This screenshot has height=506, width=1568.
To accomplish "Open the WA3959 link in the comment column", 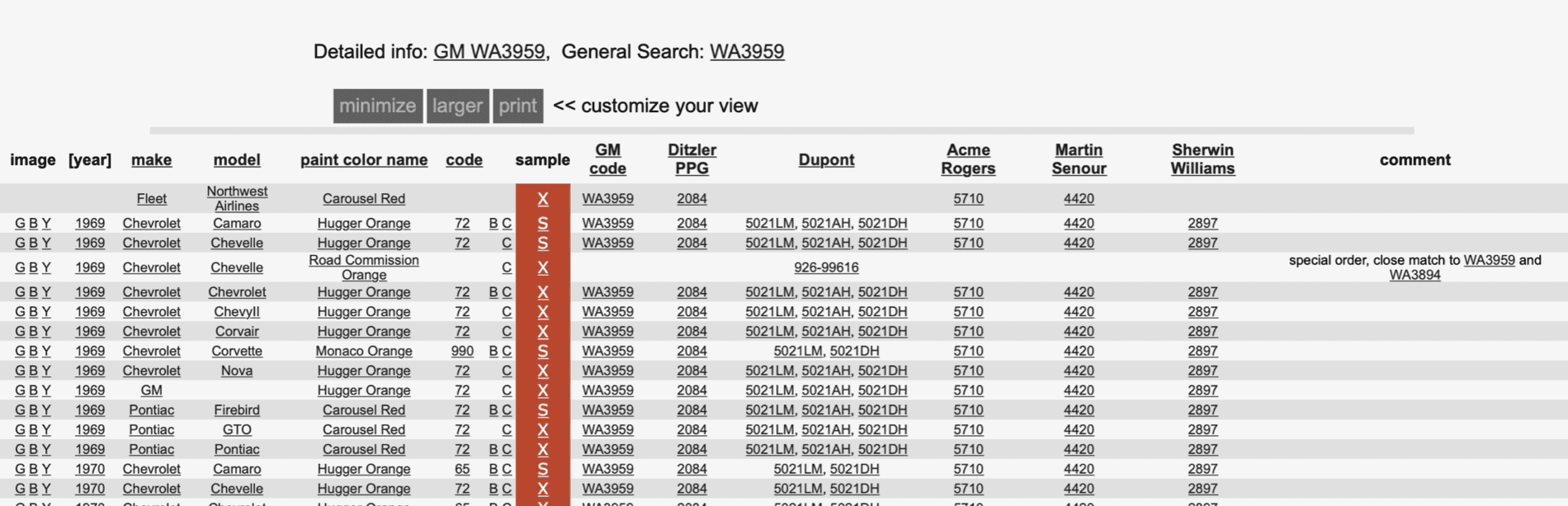I will (1489, 260).
